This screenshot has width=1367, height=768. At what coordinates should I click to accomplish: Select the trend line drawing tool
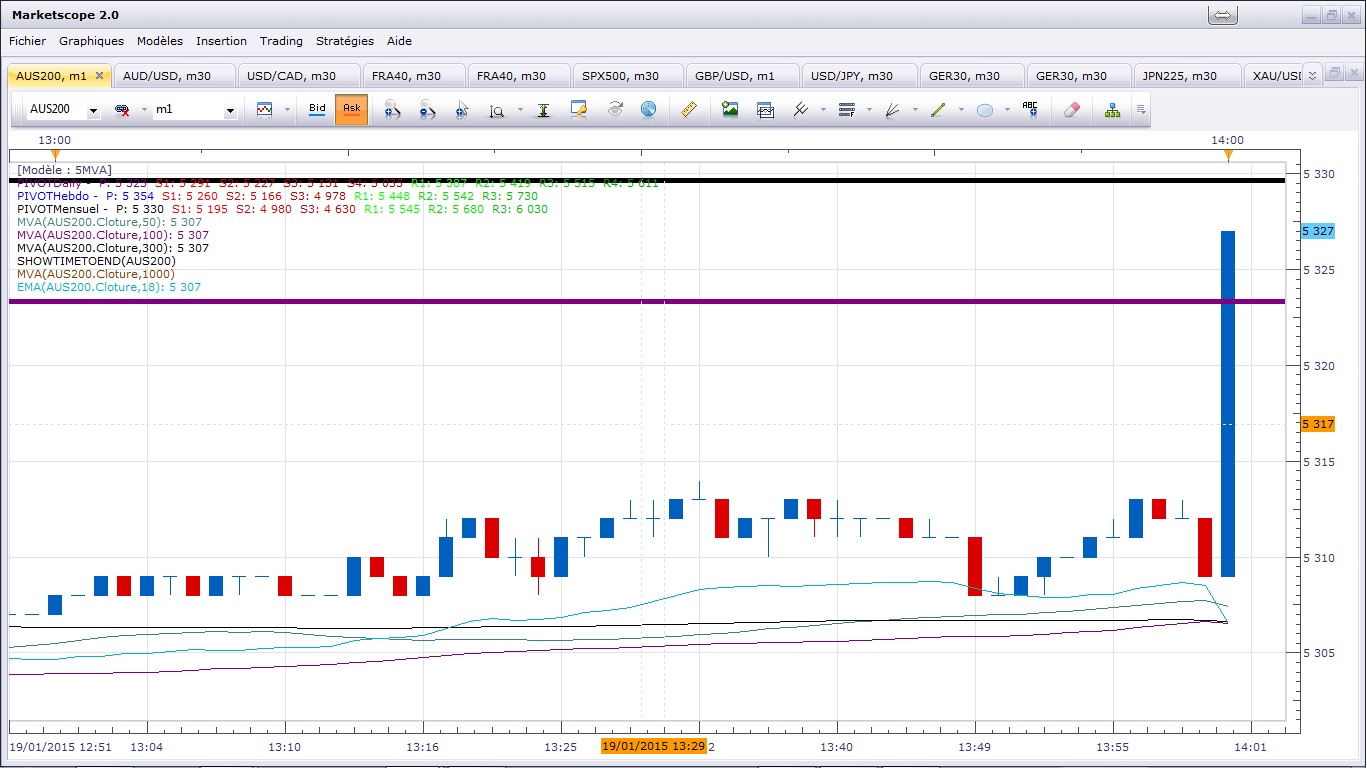(x=938, y=110)
